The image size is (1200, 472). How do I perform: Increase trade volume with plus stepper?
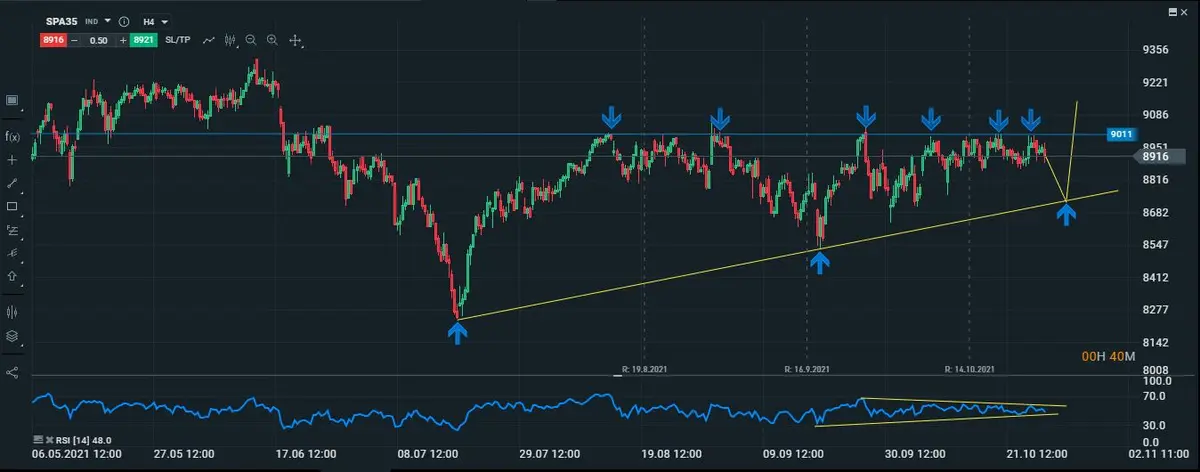point(123,40)
